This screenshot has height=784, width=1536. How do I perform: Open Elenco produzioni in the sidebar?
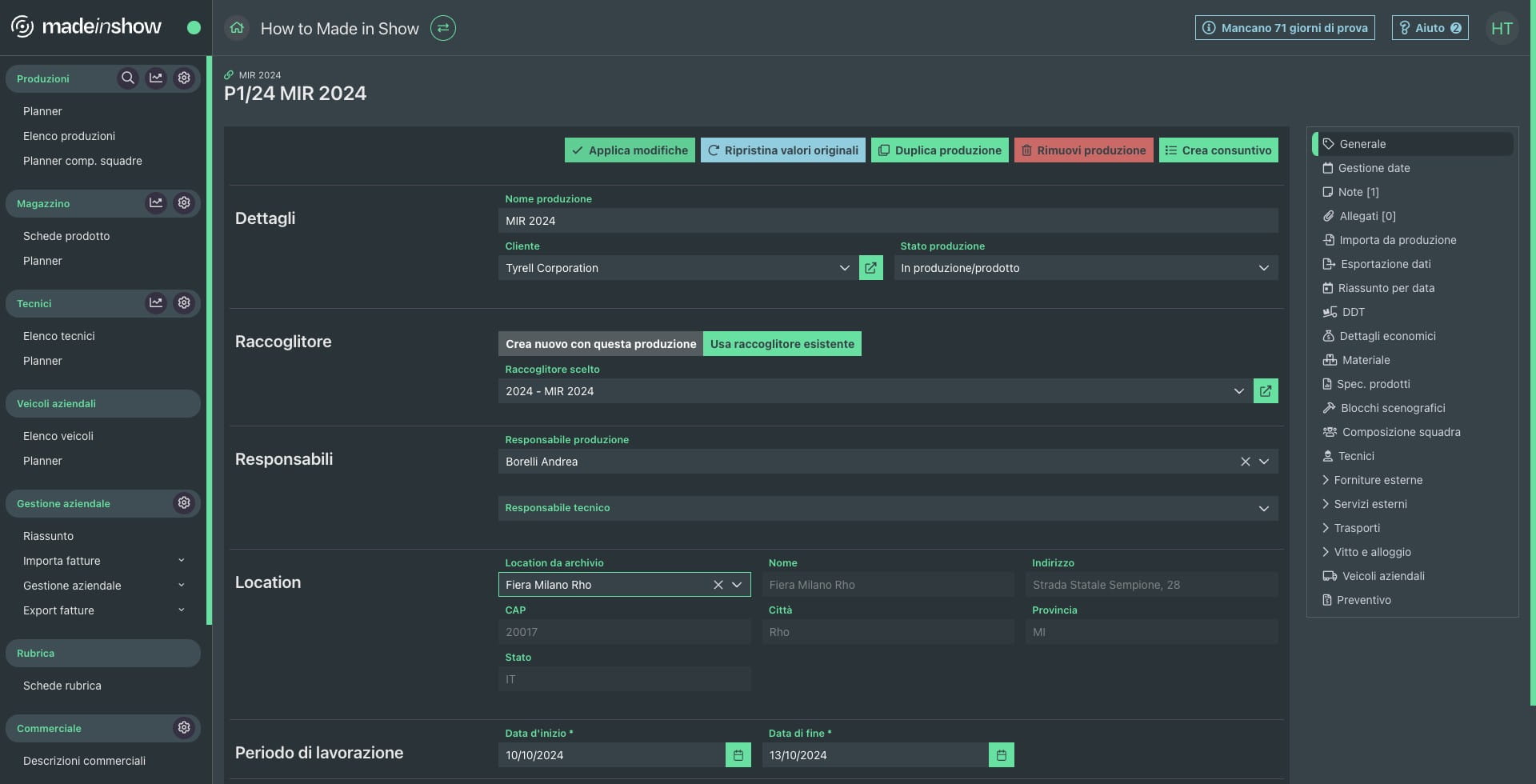(x=69, y=136)
